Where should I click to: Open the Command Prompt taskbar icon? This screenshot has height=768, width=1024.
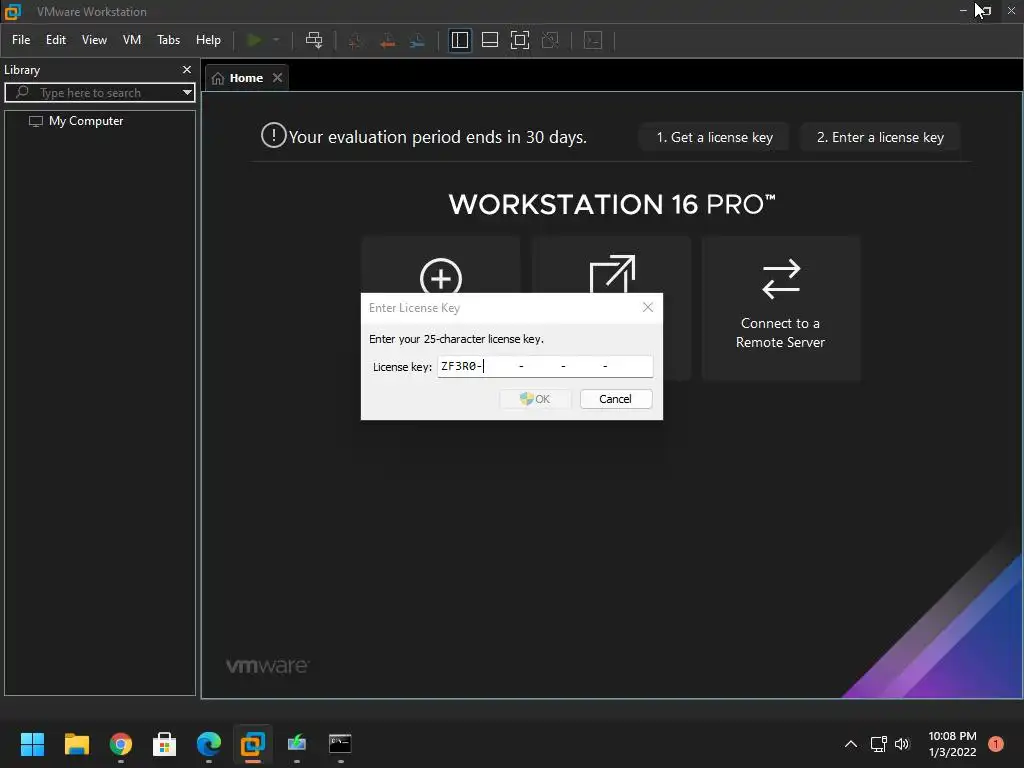coord(340,744)
